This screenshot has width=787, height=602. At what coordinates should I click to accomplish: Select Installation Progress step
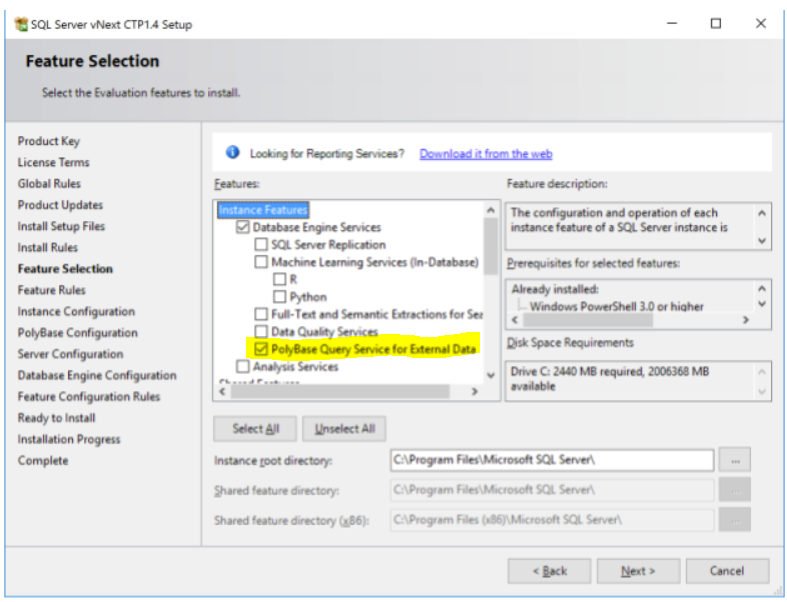coord(69,439)
